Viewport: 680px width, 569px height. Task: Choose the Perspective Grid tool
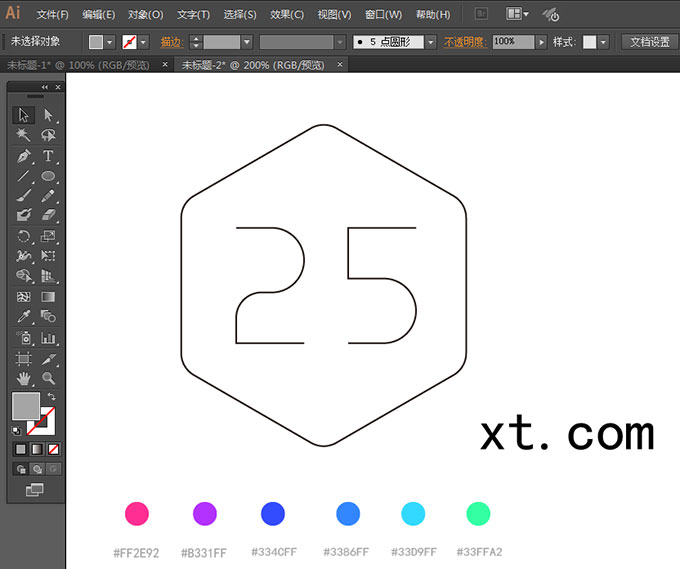(48, 276)
